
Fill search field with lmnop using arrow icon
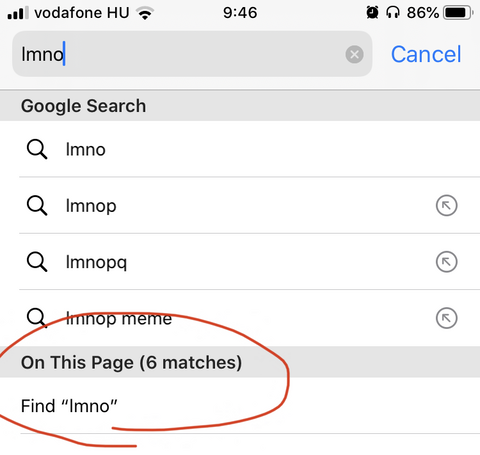(x=446, y=205)
